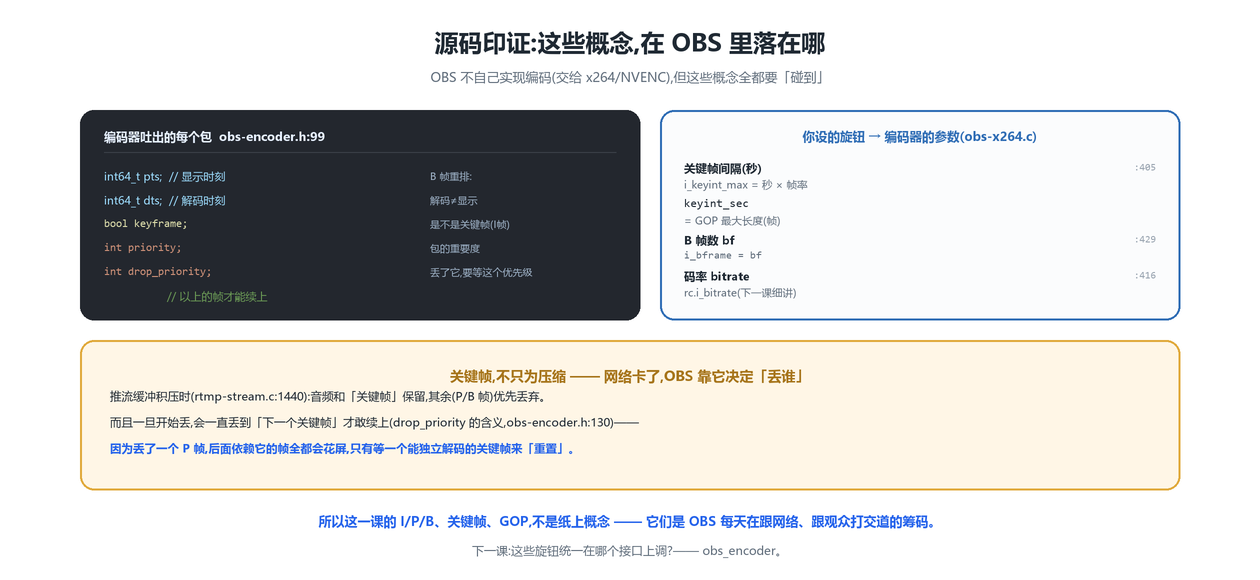Select the code line 'int64_t pts;'
Image resolution: width=1260 pixels, height=580 pixels.
coord(133,177)
